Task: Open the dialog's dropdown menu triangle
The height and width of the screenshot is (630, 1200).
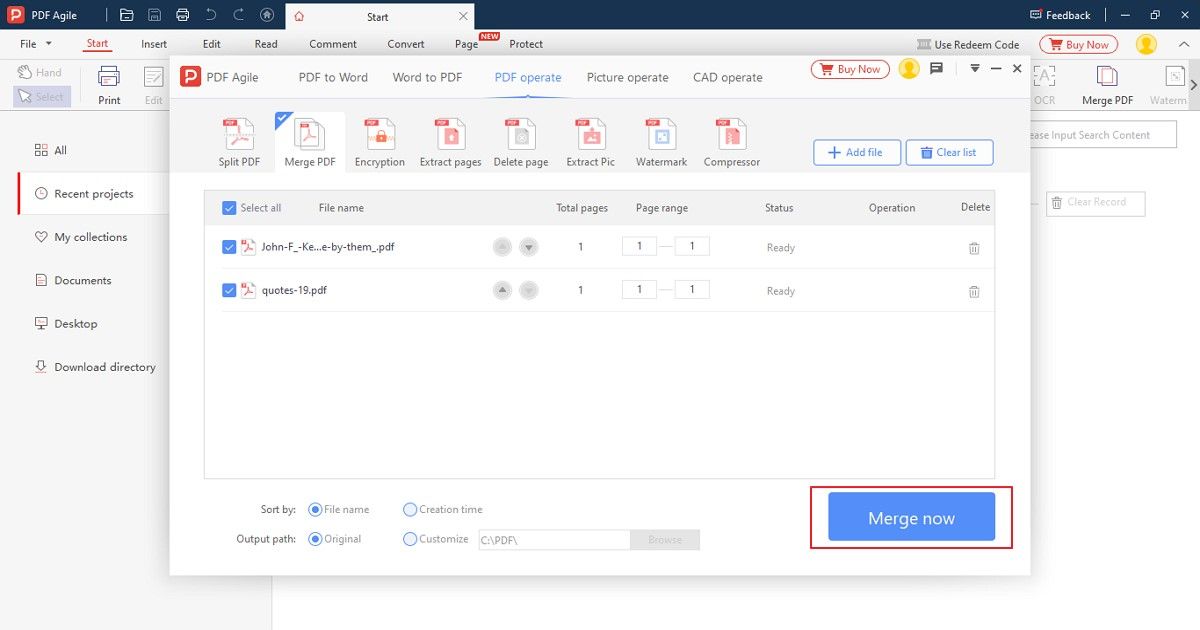Action: click(x=975, y=69)
